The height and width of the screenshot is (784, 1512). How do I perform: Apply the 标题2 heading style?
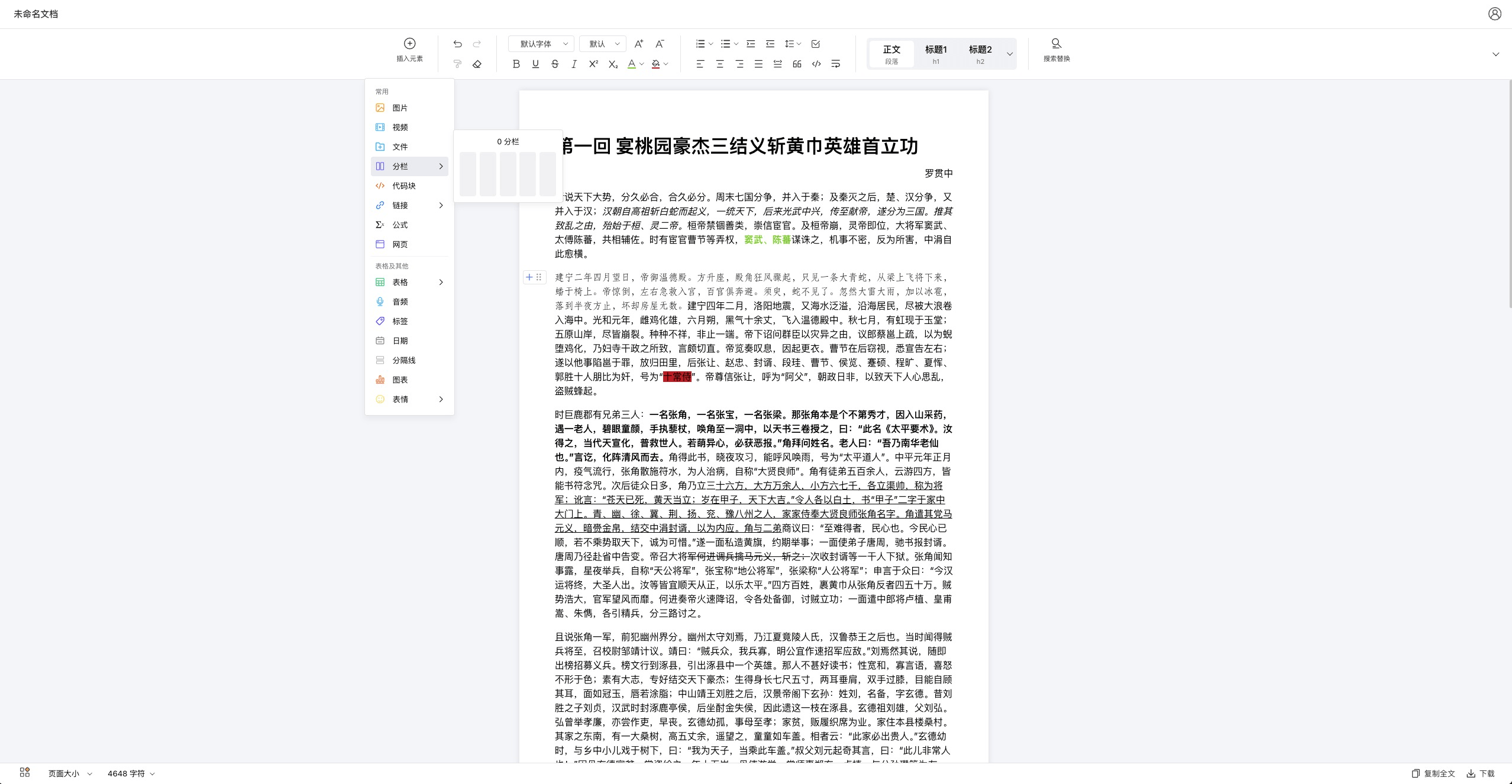click(980, 54)
